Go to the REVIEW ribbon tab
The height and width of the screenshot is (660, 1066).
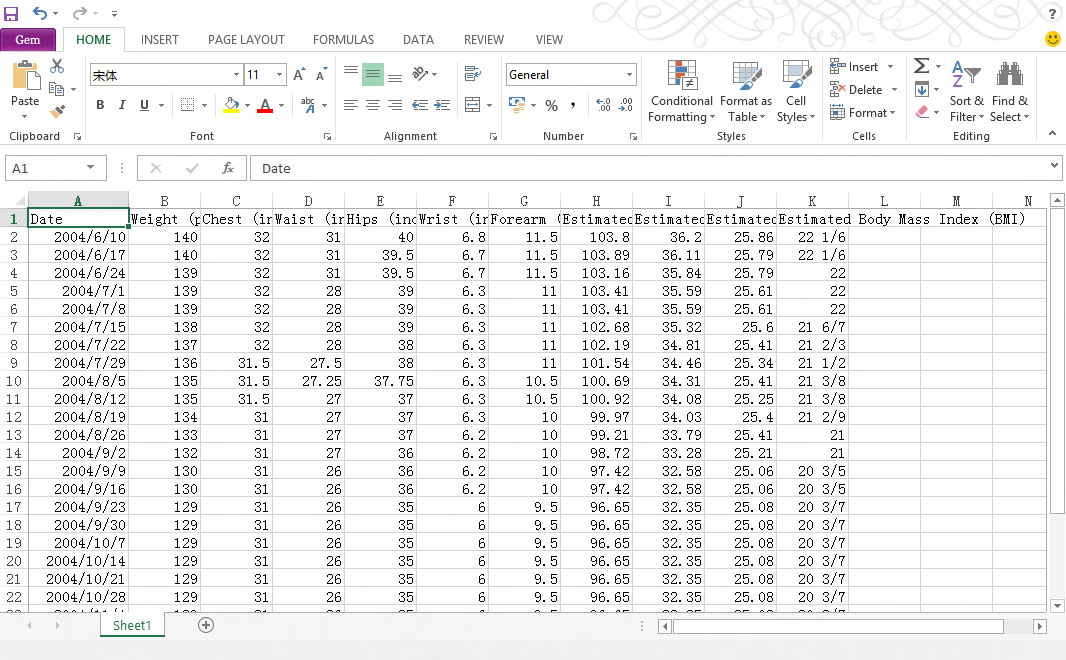click(484, 39)
